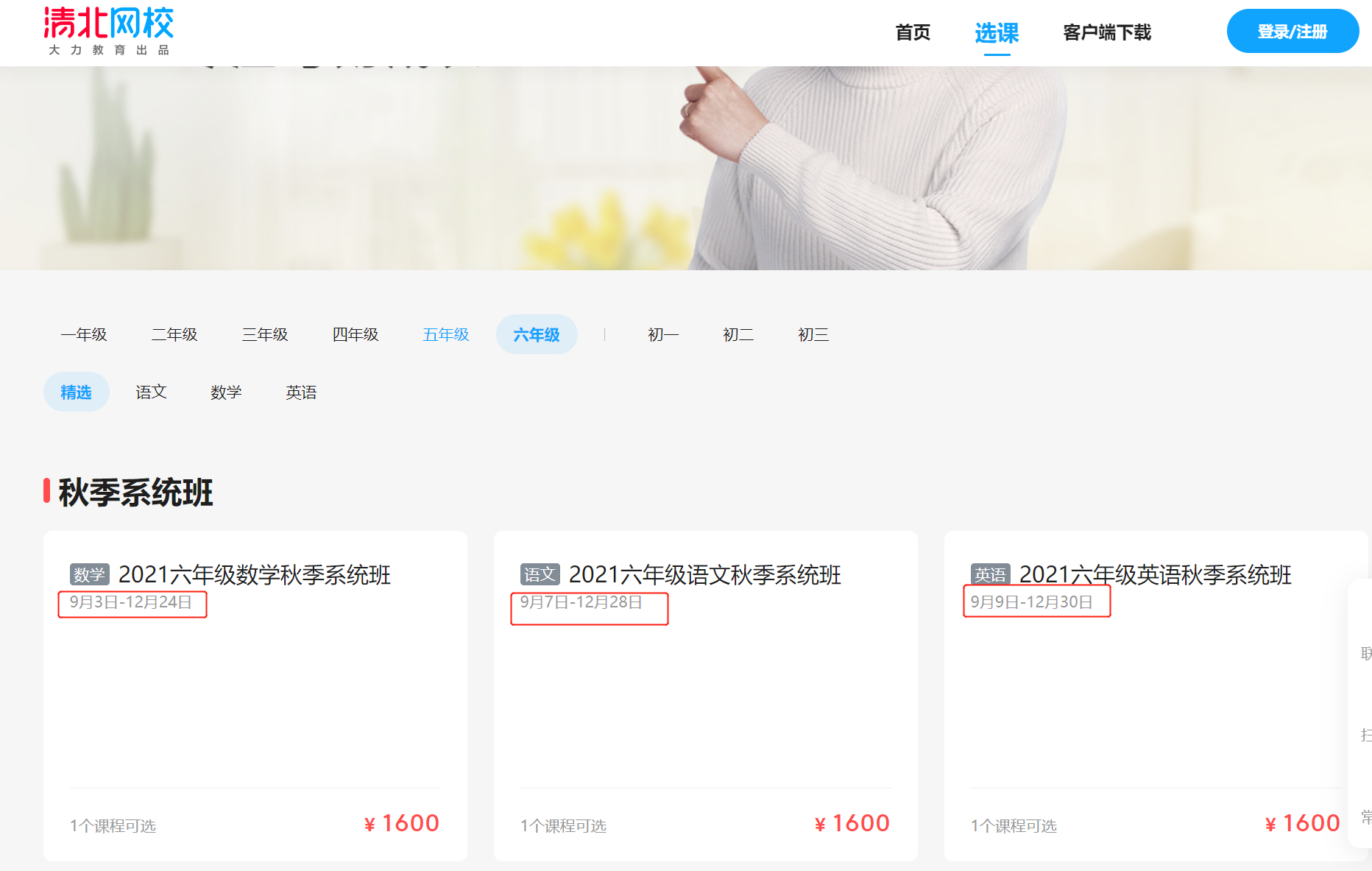Viewport: 1372px width, 871px height.
Task: Switch to the 五年级 grade tab
Action: tap(446, 334)
